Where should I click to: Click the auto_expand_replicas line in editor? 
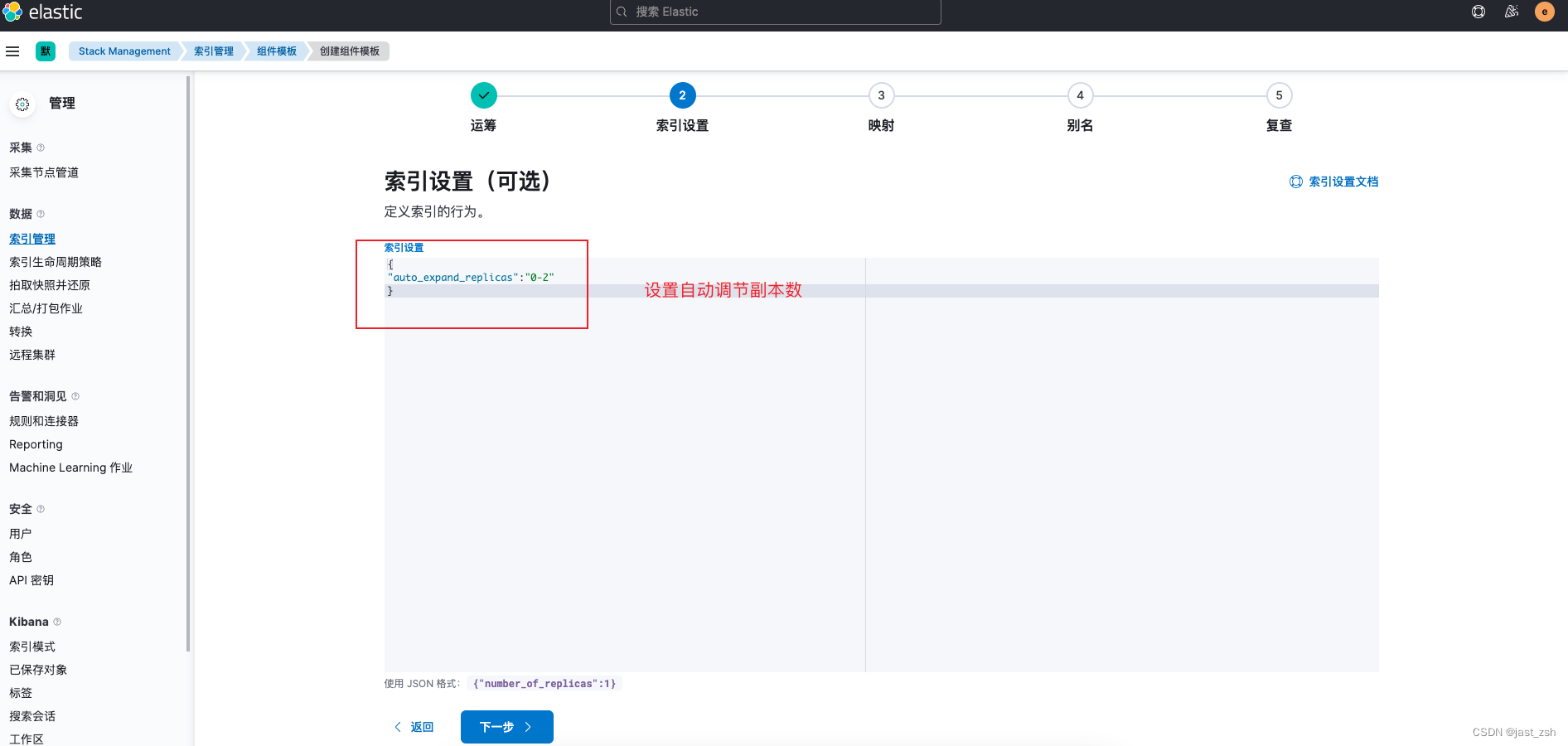pos(471,278)
